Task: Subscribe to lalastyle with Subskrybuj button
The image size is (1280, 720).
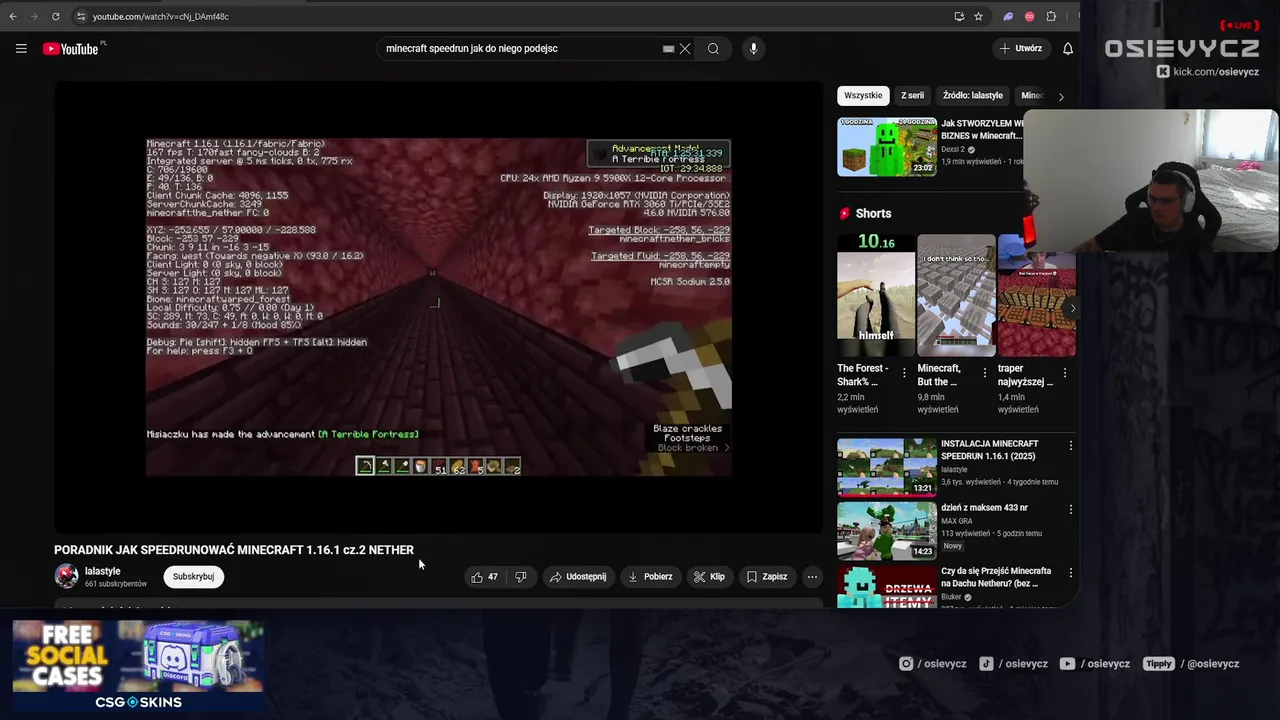Action: tap(193, 576)
